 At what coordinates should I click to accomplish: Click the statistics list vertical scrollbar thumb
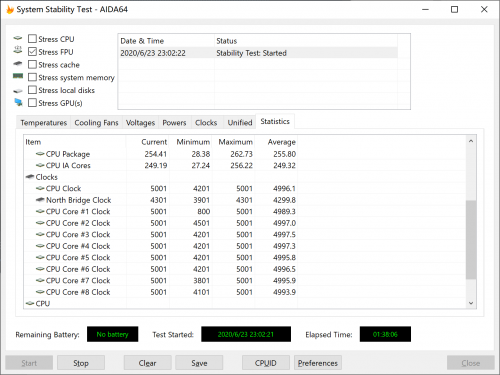(x=471, y=239)
